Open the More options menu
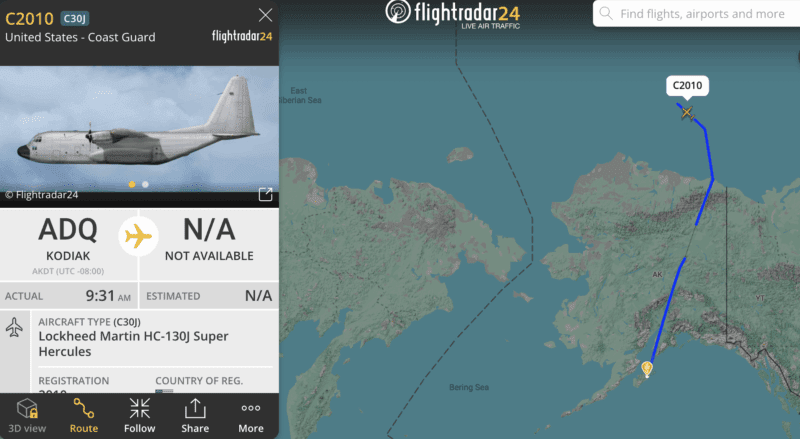Viewport: 800px width, 439px height. point(251,416)
